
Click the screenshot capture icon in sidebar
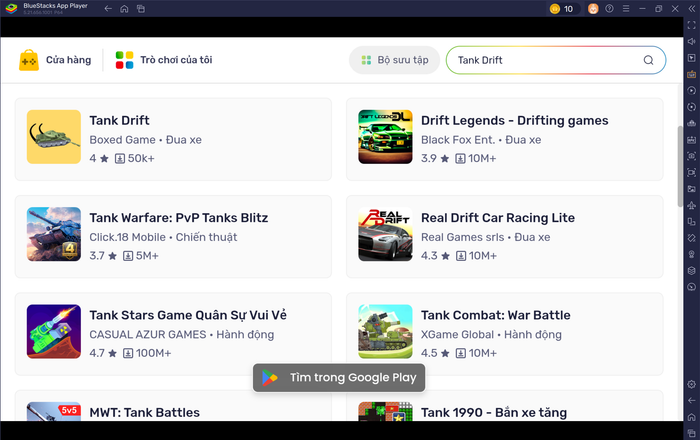pyautogui.click(x=692, y=156)
